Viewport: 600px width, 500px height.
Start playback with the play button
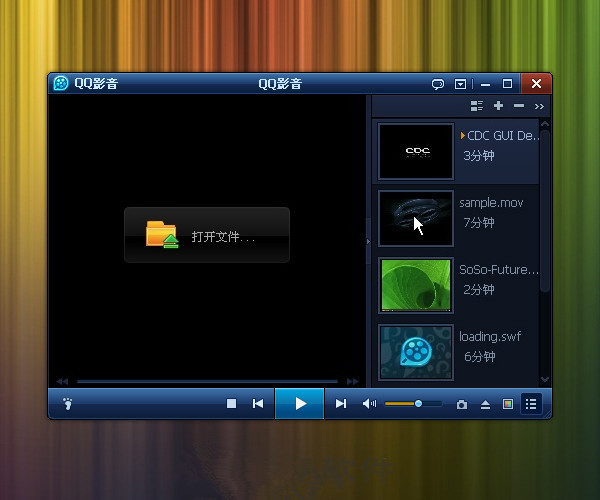click(x=300, y=403)
